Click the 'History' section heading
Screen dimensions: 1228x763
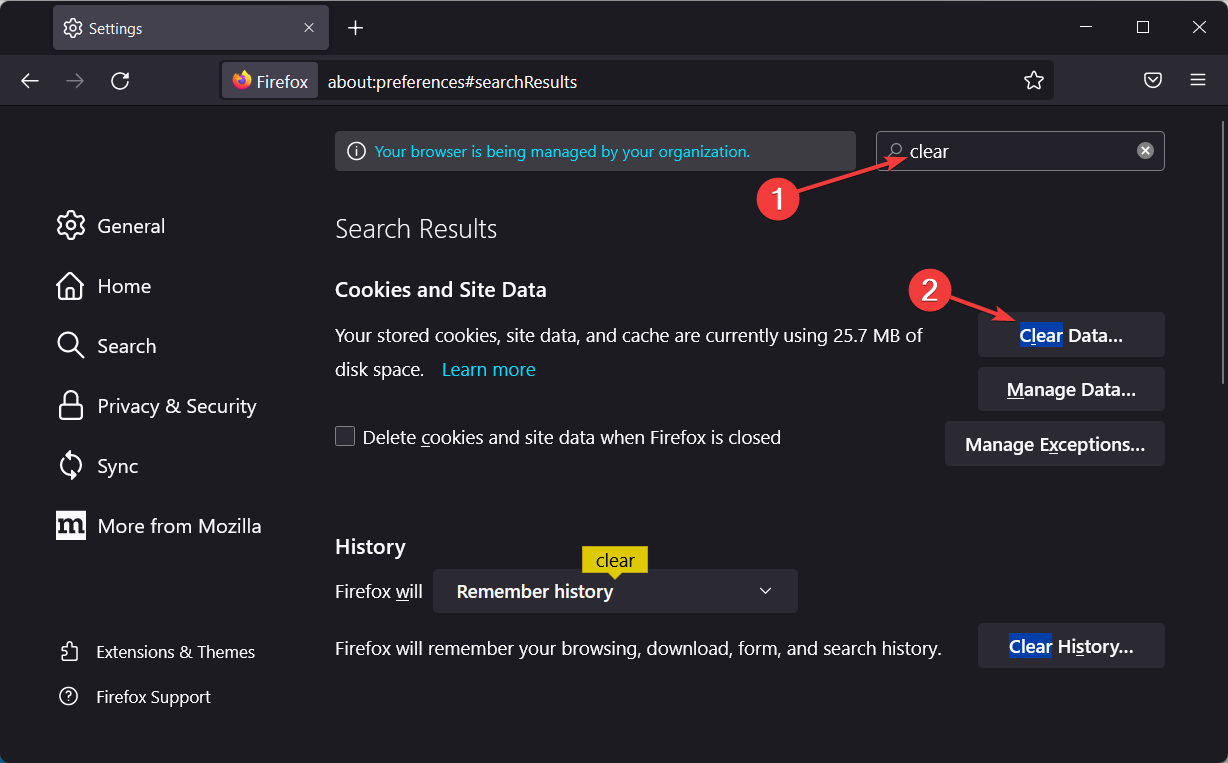(370, 547)
